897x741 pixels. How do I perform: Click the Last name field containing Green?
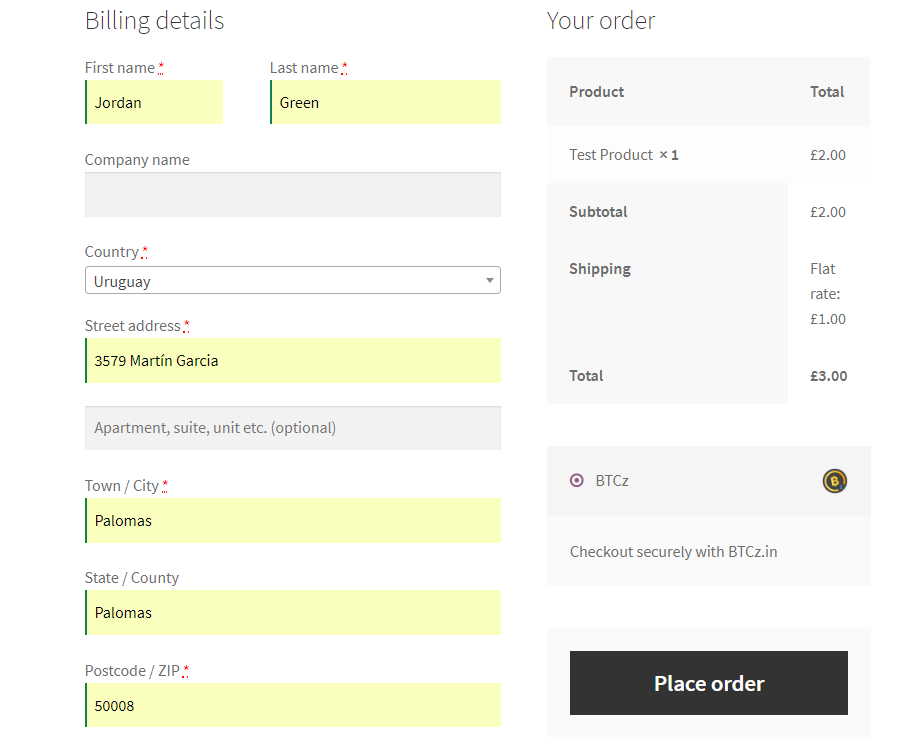point(386,102)
